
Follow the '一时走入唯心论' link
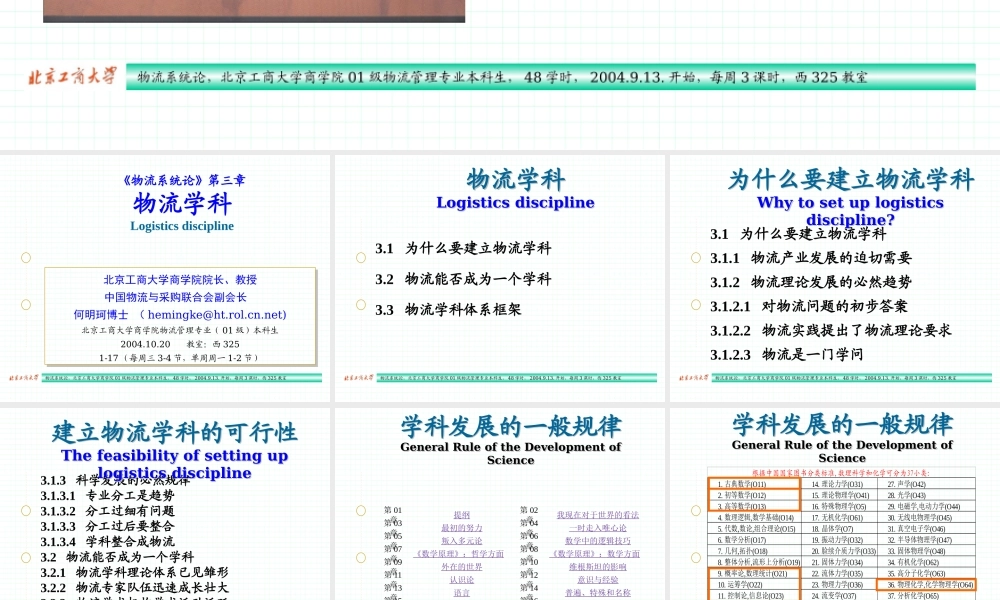598,528
